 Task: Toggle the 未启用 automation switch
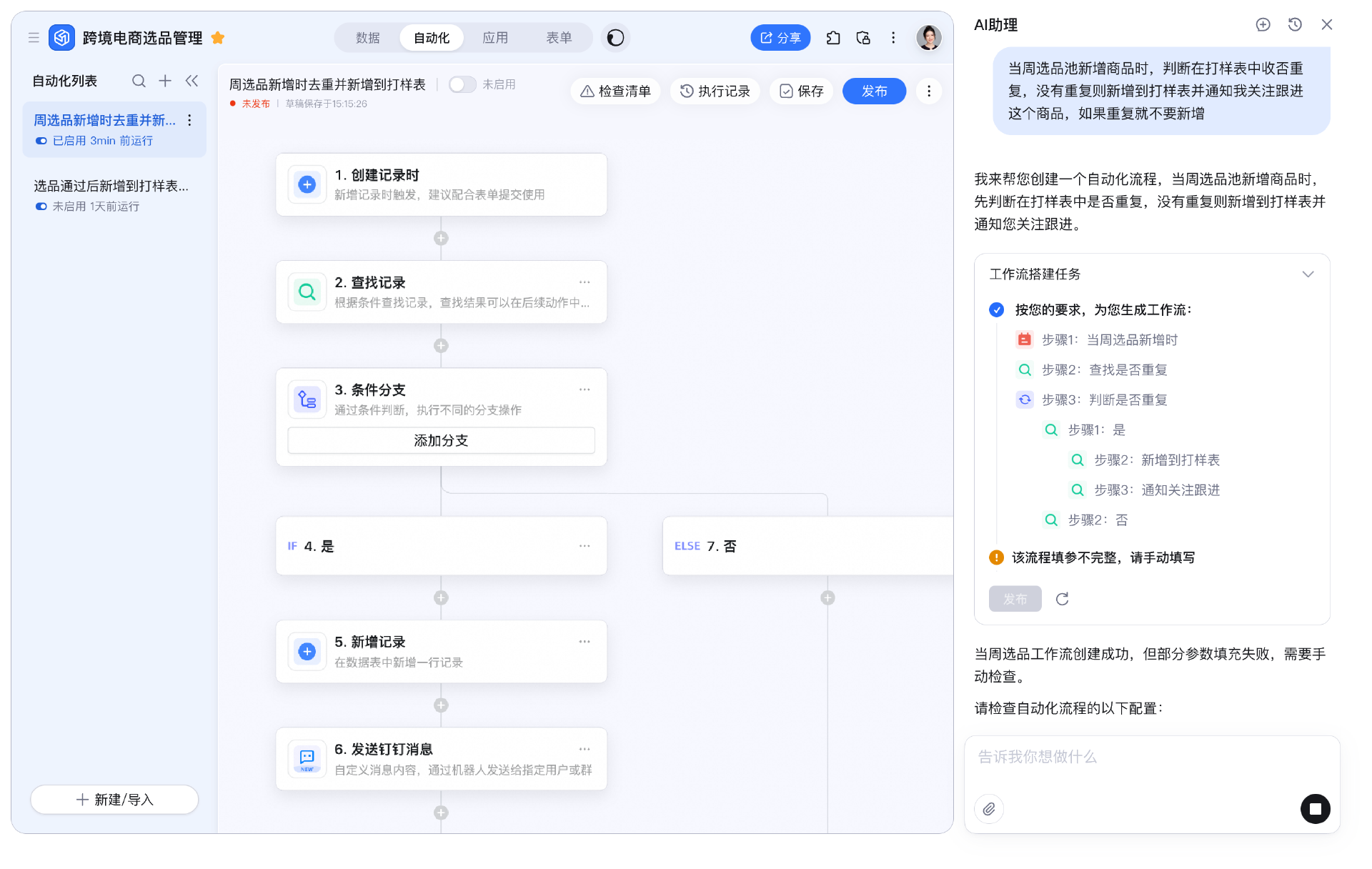[462, 84]
